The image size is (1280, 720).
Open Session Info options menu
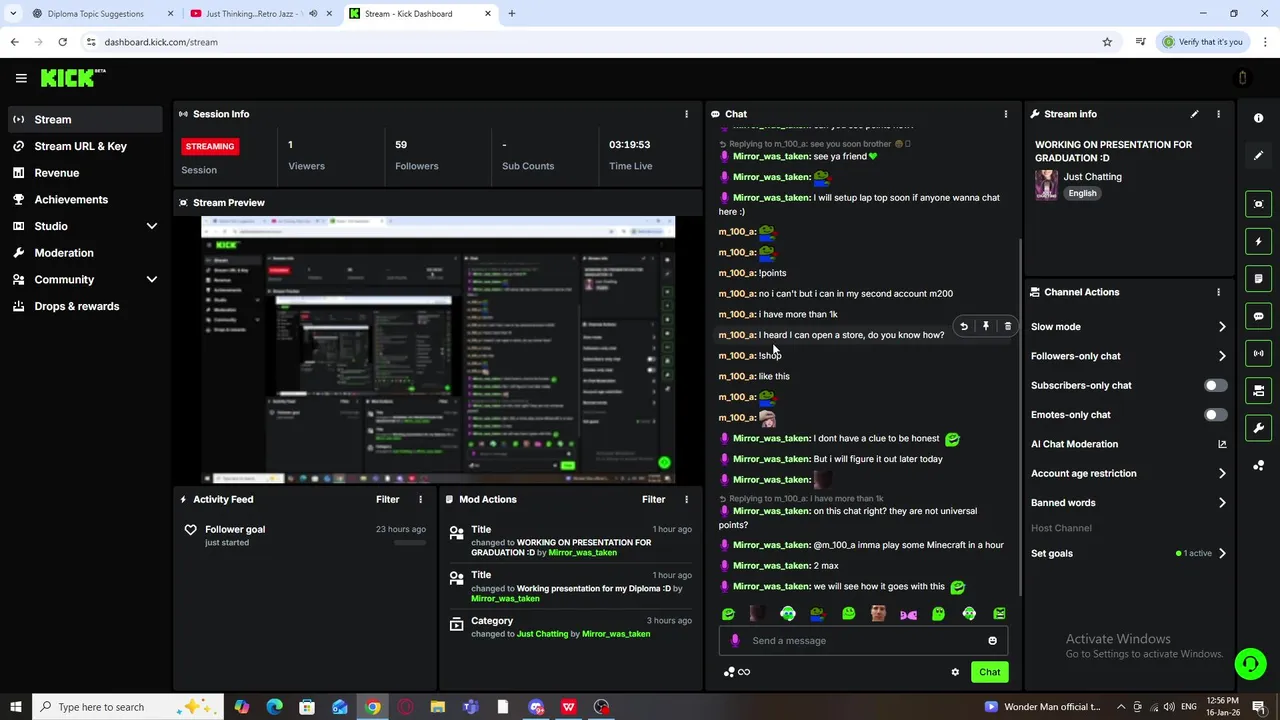(686, 114)
